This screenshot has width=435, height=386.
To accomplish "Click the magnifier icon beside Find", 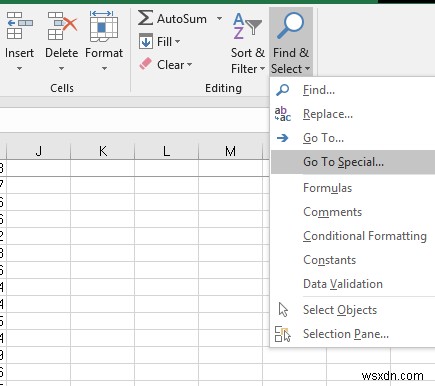I will 283,90.
